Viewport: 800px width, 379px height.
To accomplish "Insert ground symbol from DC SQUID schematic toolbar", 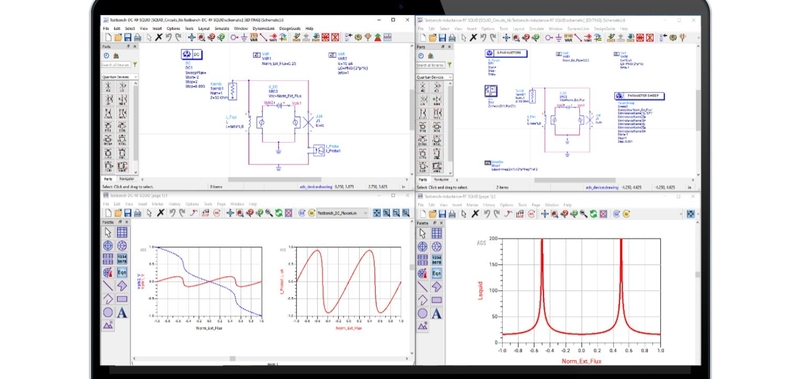I will pos(244,37).
